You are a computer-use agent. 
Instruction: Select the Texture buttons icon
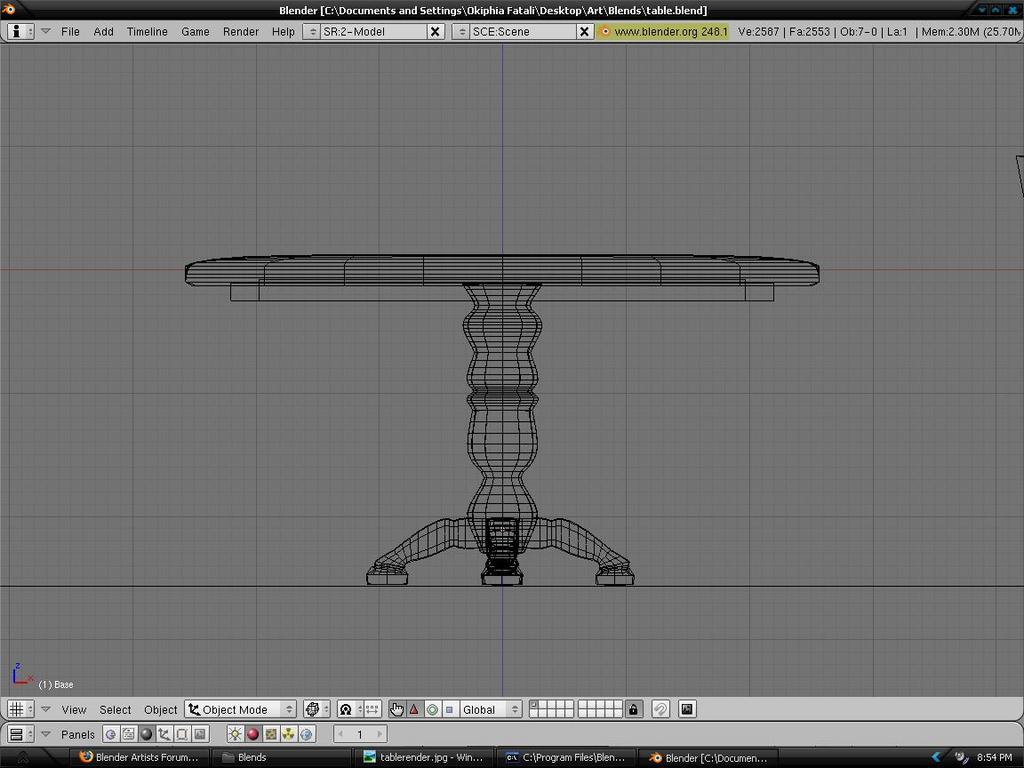(270, 735)
